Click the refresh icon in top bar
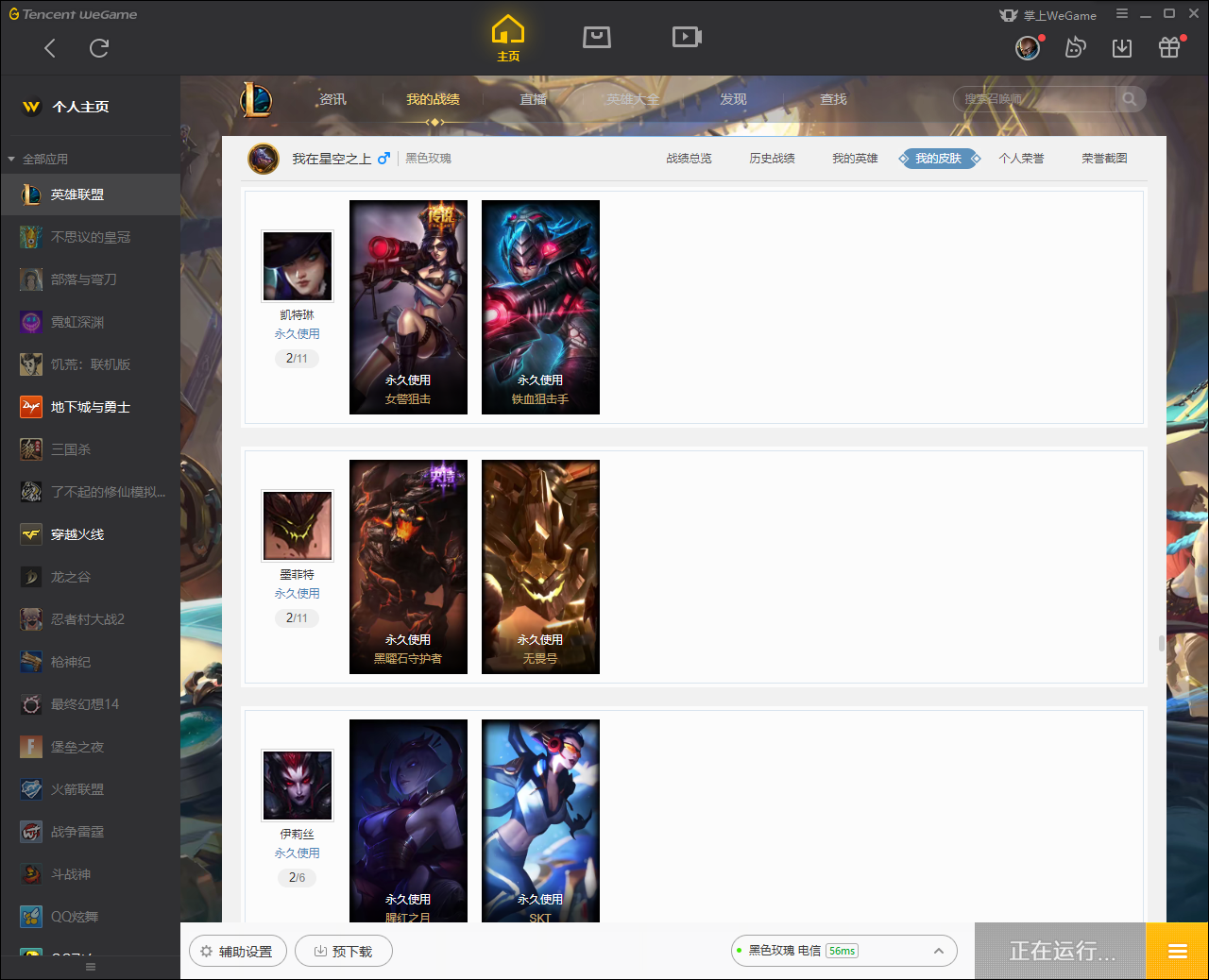Viewport: 1209px width, 980px height. (99, 48)
